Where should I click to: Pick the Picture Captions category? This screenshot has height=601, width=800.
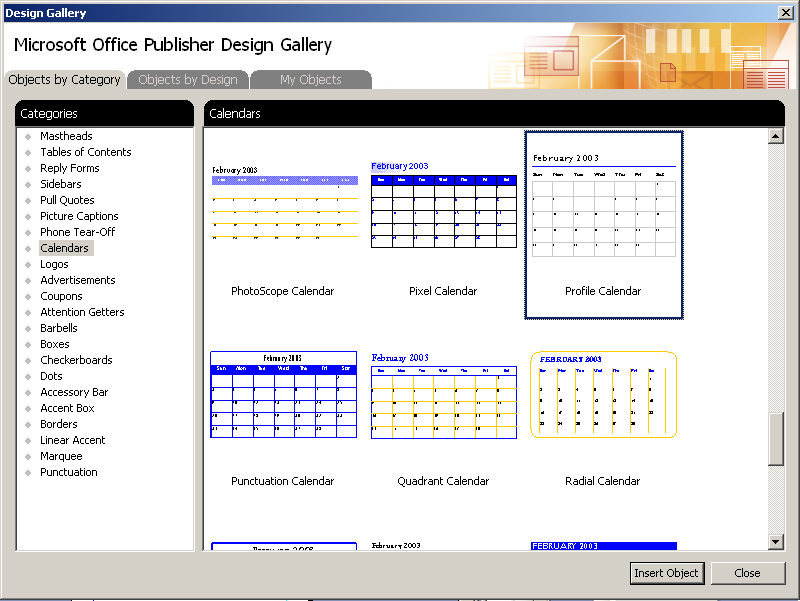click(79, 216)
